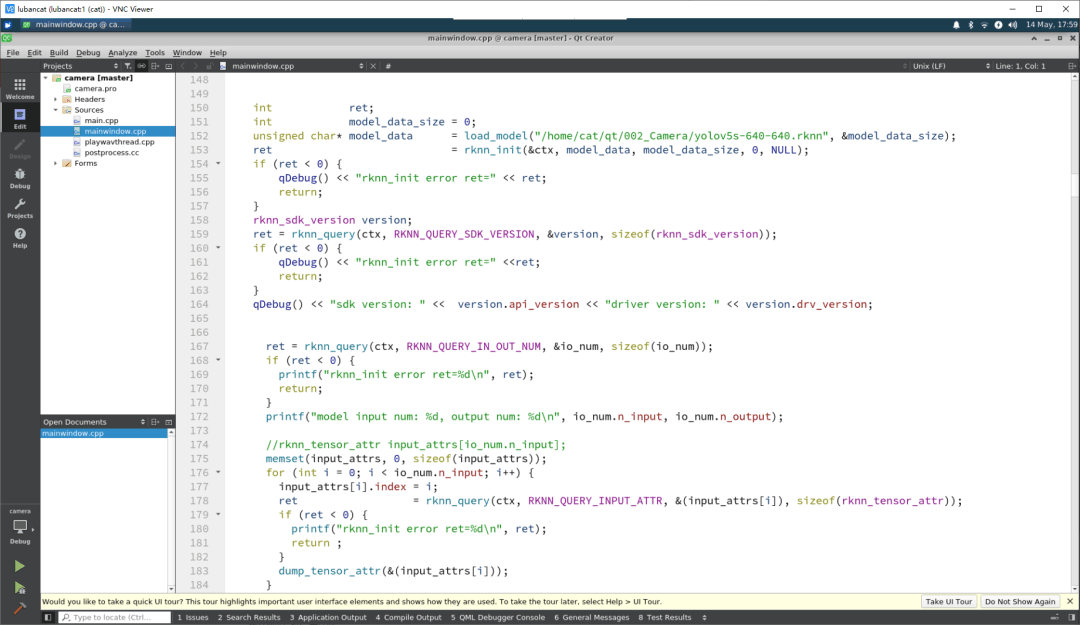
Task: Fold the if block at line 179
Action: pos(218,514)
